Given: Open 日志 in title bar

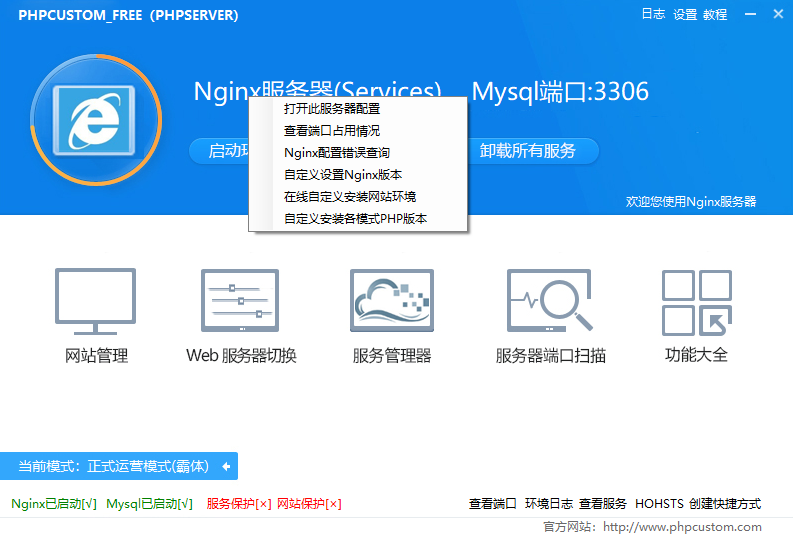Looking at the screenshot, I should 653,14.
